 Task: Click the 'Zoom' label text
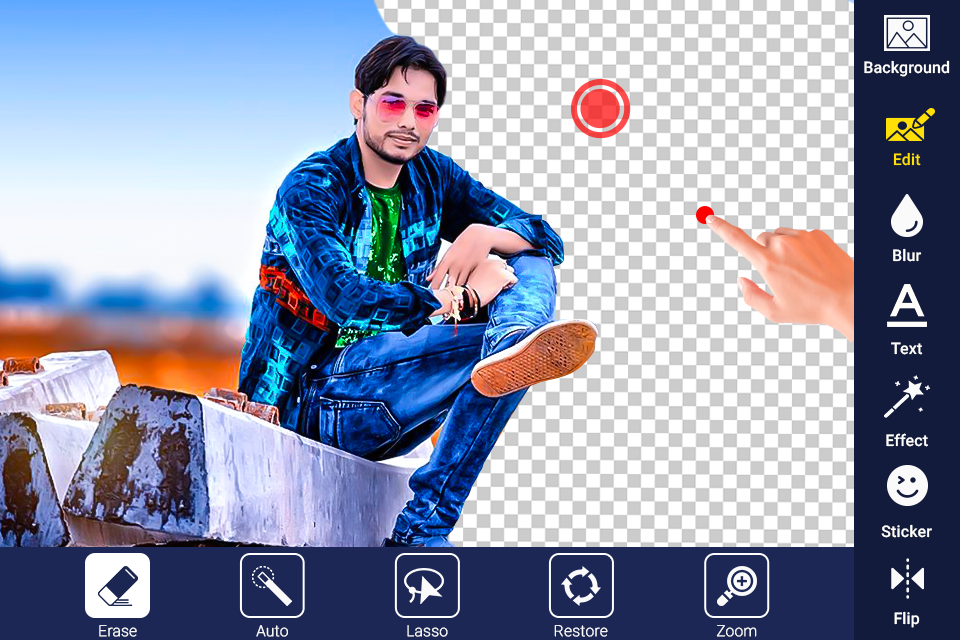tap(737, 631)
